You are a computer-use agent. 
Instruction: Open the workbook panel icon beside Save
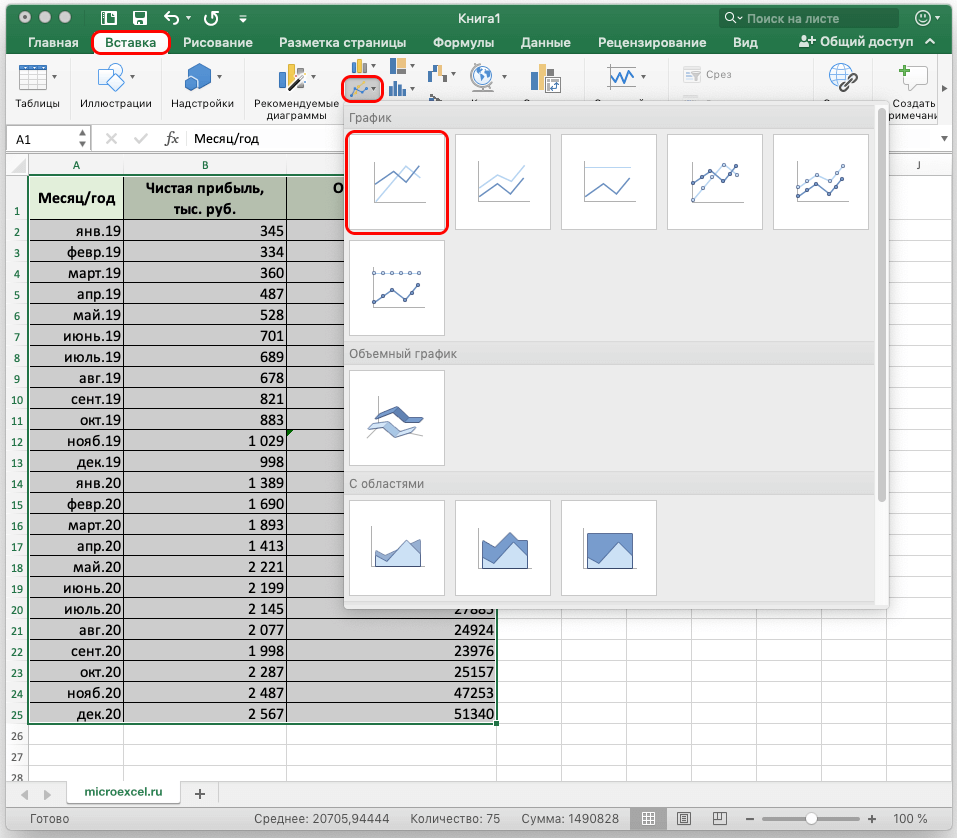click(109, 18)
